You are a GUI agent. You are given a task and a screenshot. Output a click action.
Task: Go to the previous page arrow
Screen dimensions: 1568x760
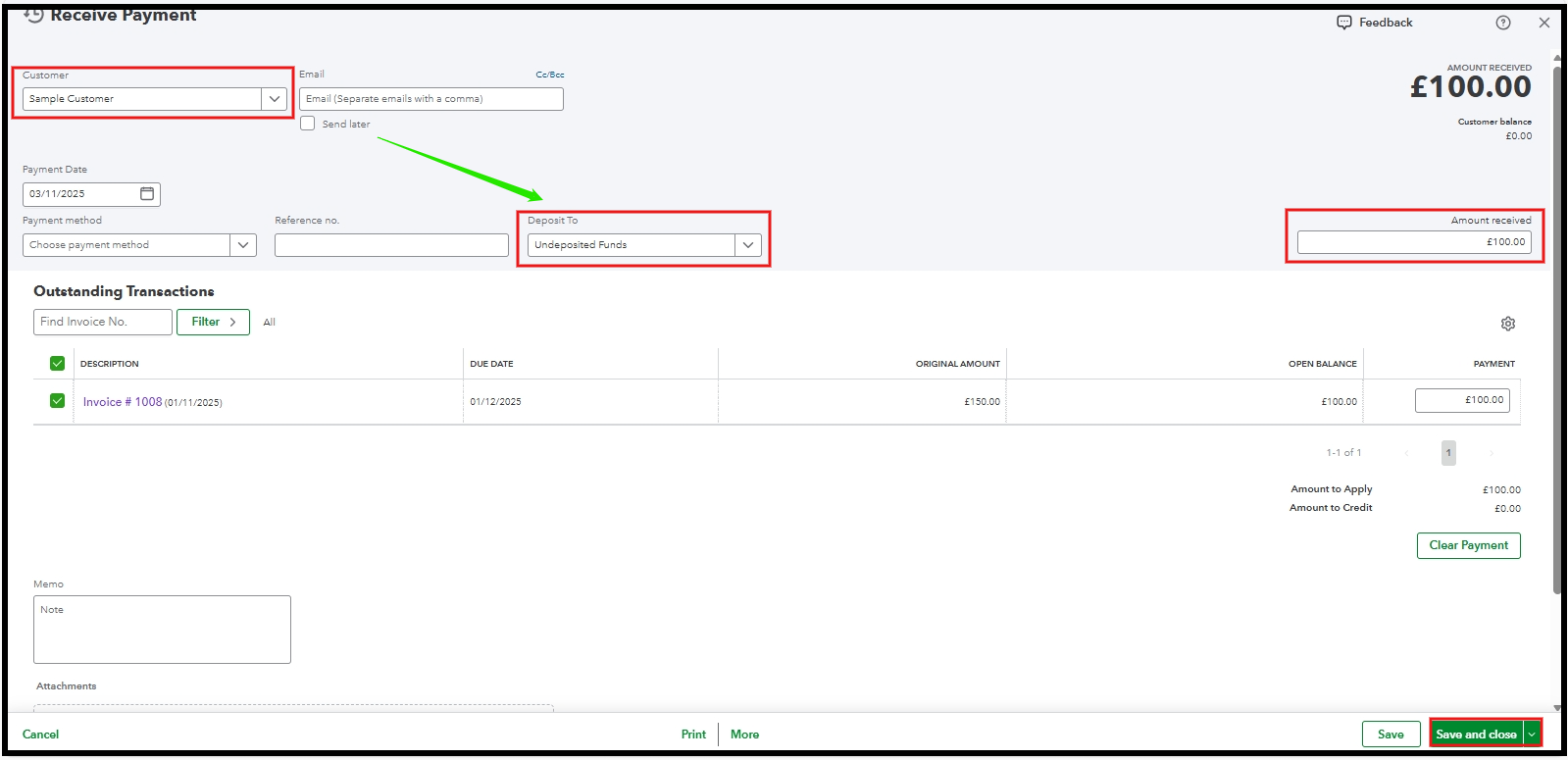click(1407, 453)
